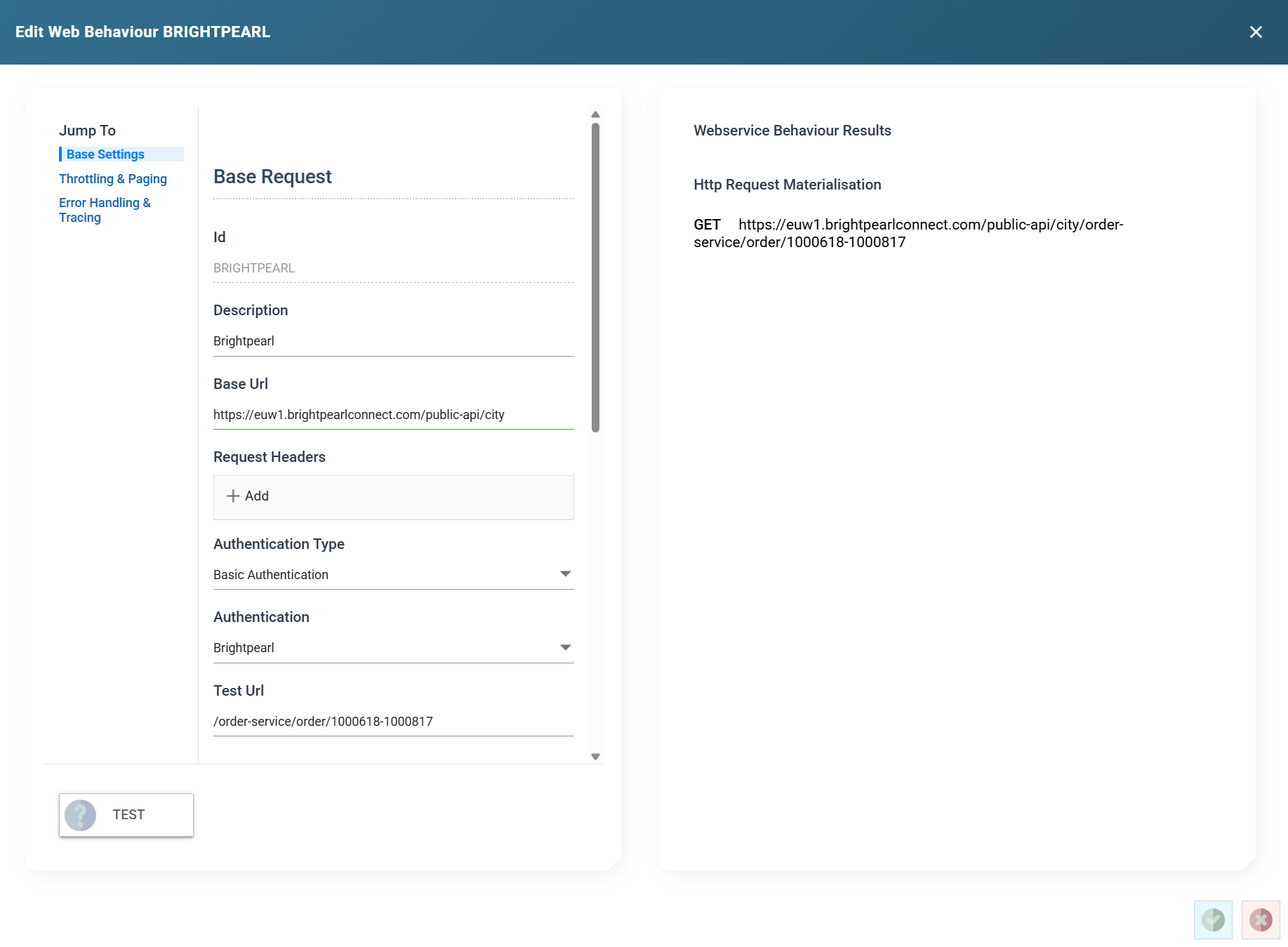Open the Authentication Brightpearl dropdown
Image resolution: width=1288 pixels, height=947 pixels.
point(393,647)
